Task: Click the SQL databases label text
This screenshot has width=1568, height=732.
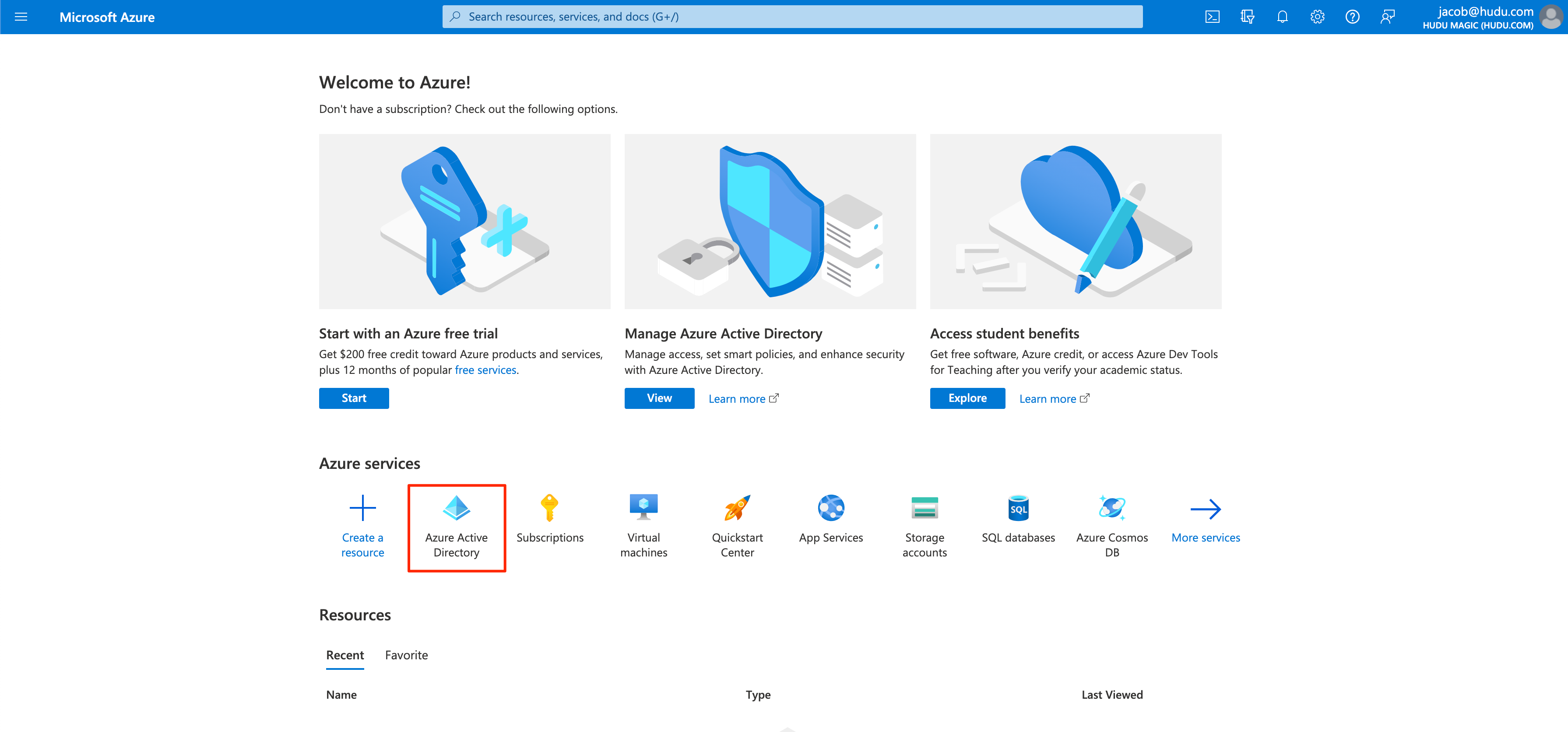Action: coord(1018,538)
